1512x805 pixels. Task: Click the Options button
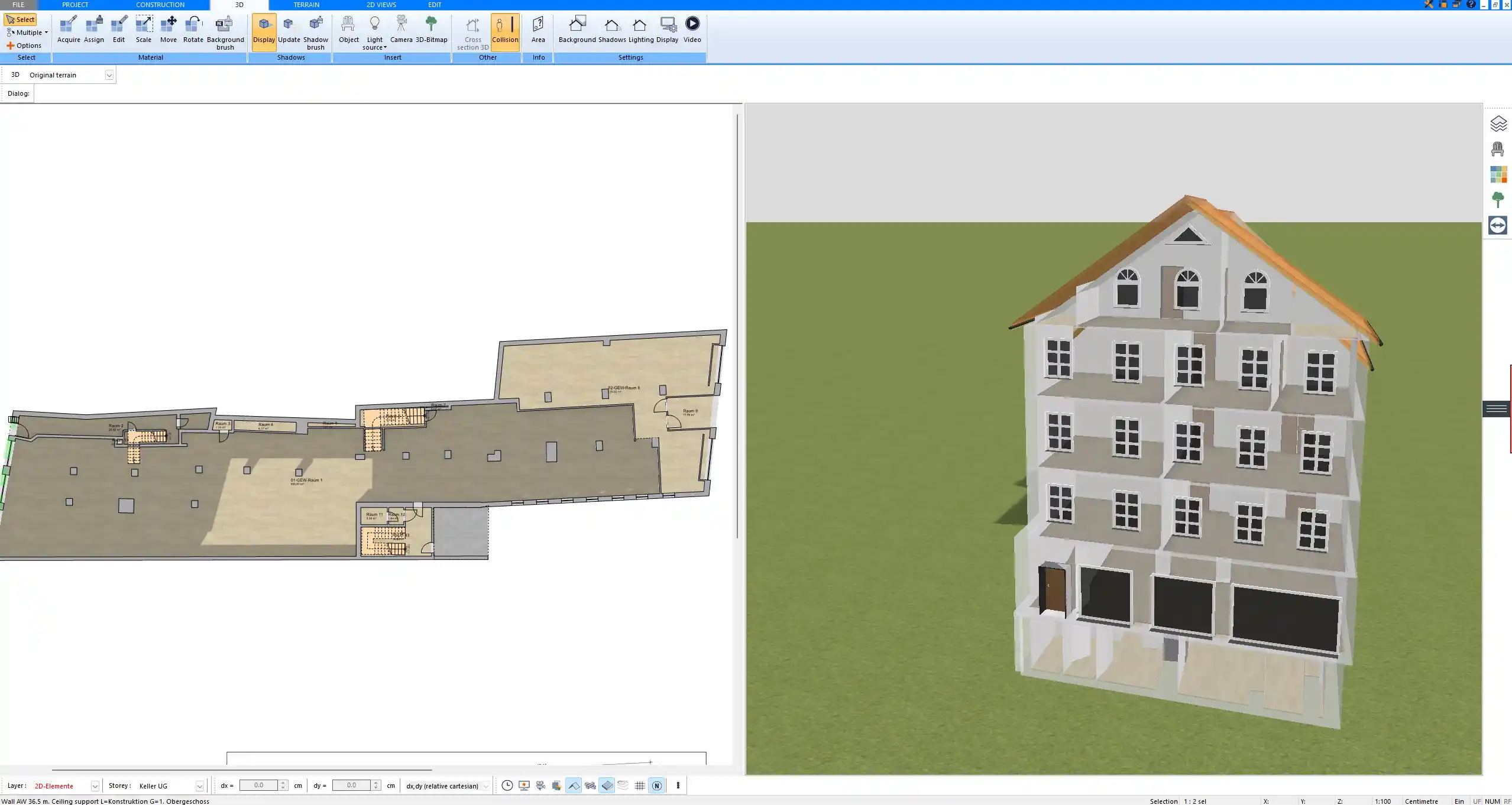(x=24, y=46)
